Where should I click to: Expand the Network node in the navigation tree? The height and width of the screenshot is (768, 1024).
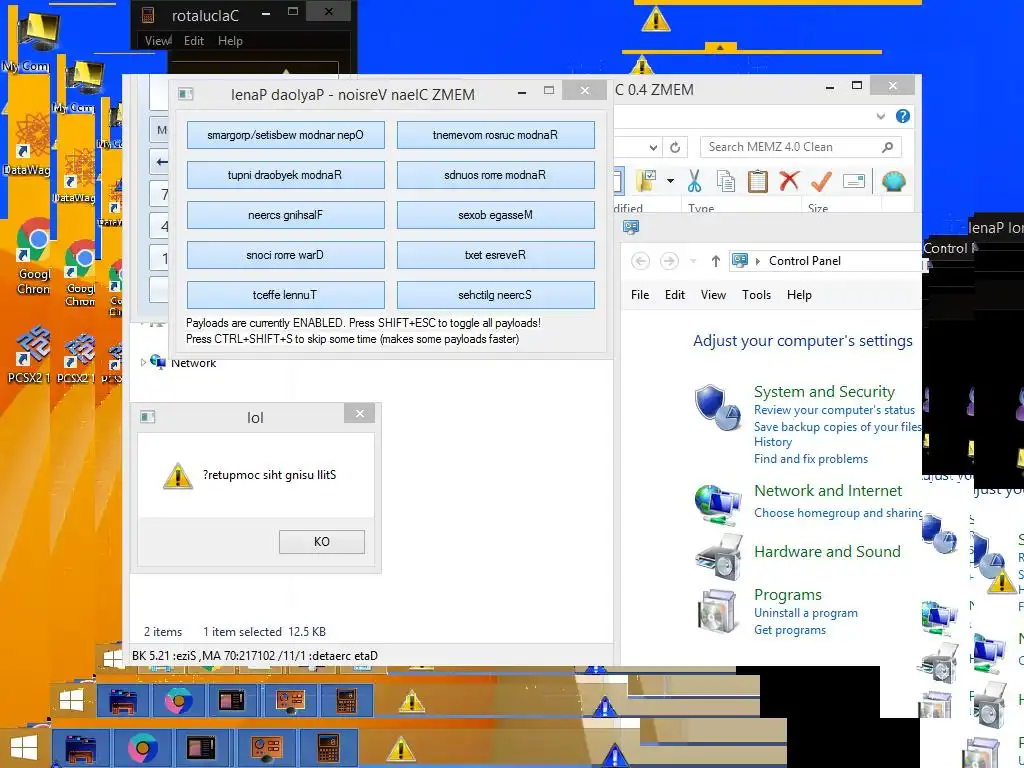(143, 362)
